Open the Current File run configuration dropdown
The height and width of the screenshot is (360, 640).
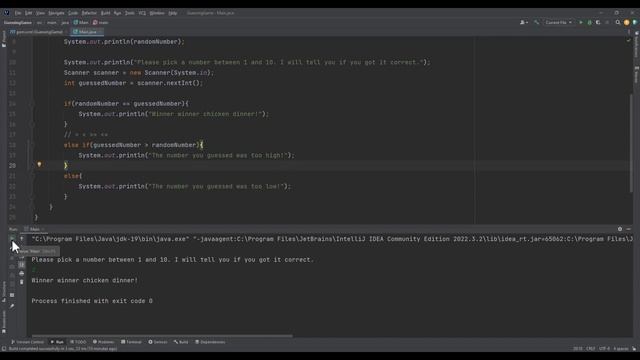click(558, 22)
